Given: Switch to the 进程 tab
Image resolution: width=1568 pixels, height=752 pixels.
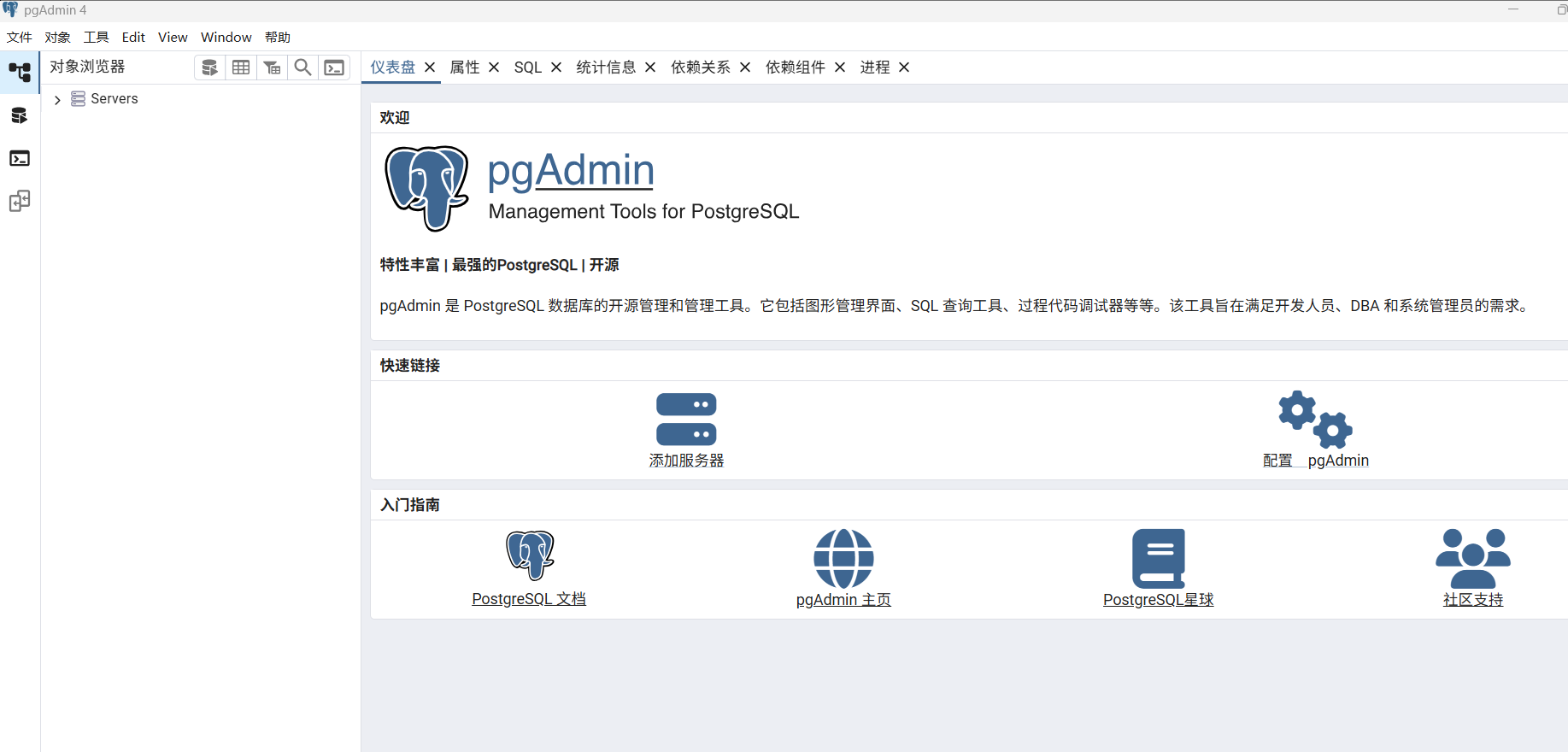Looking at the screenshot, I should coord(875,68).
